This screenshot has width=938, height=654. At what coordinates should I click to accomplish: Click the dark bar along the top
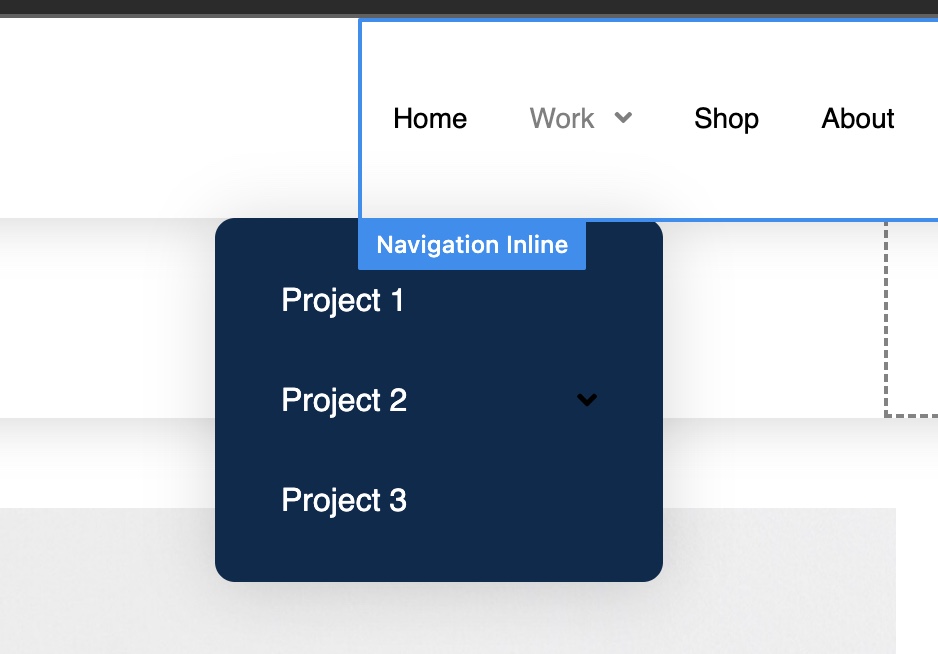[x=469, y=8]
